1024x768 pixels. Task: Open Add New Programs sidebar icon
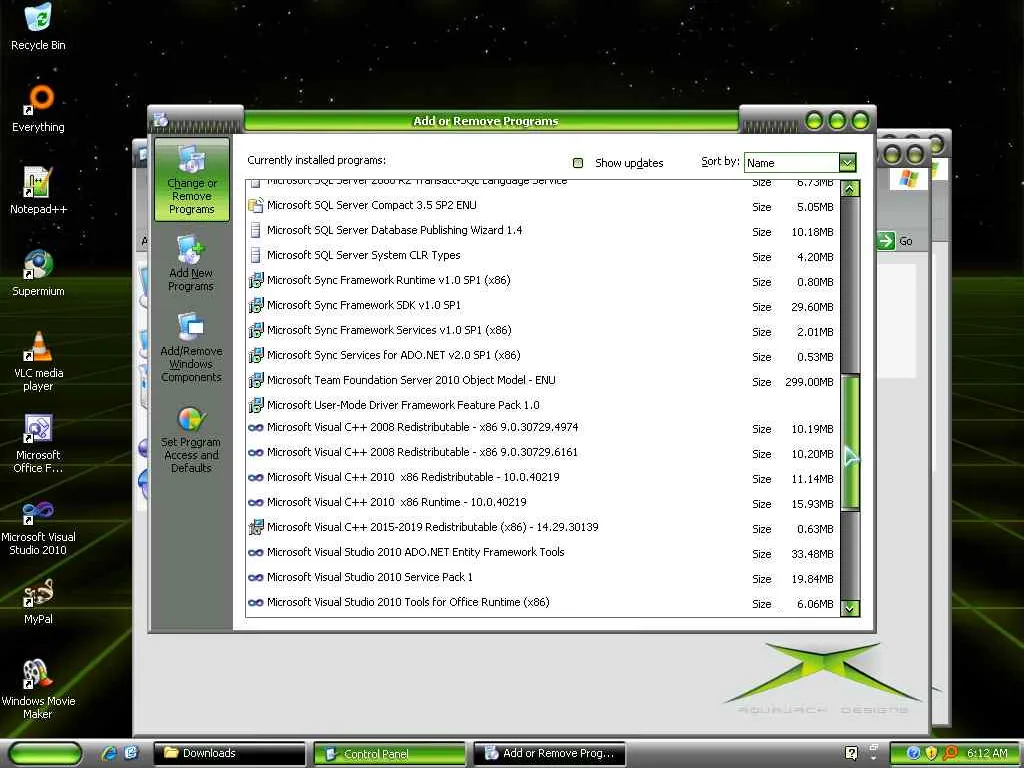(191, 263)
